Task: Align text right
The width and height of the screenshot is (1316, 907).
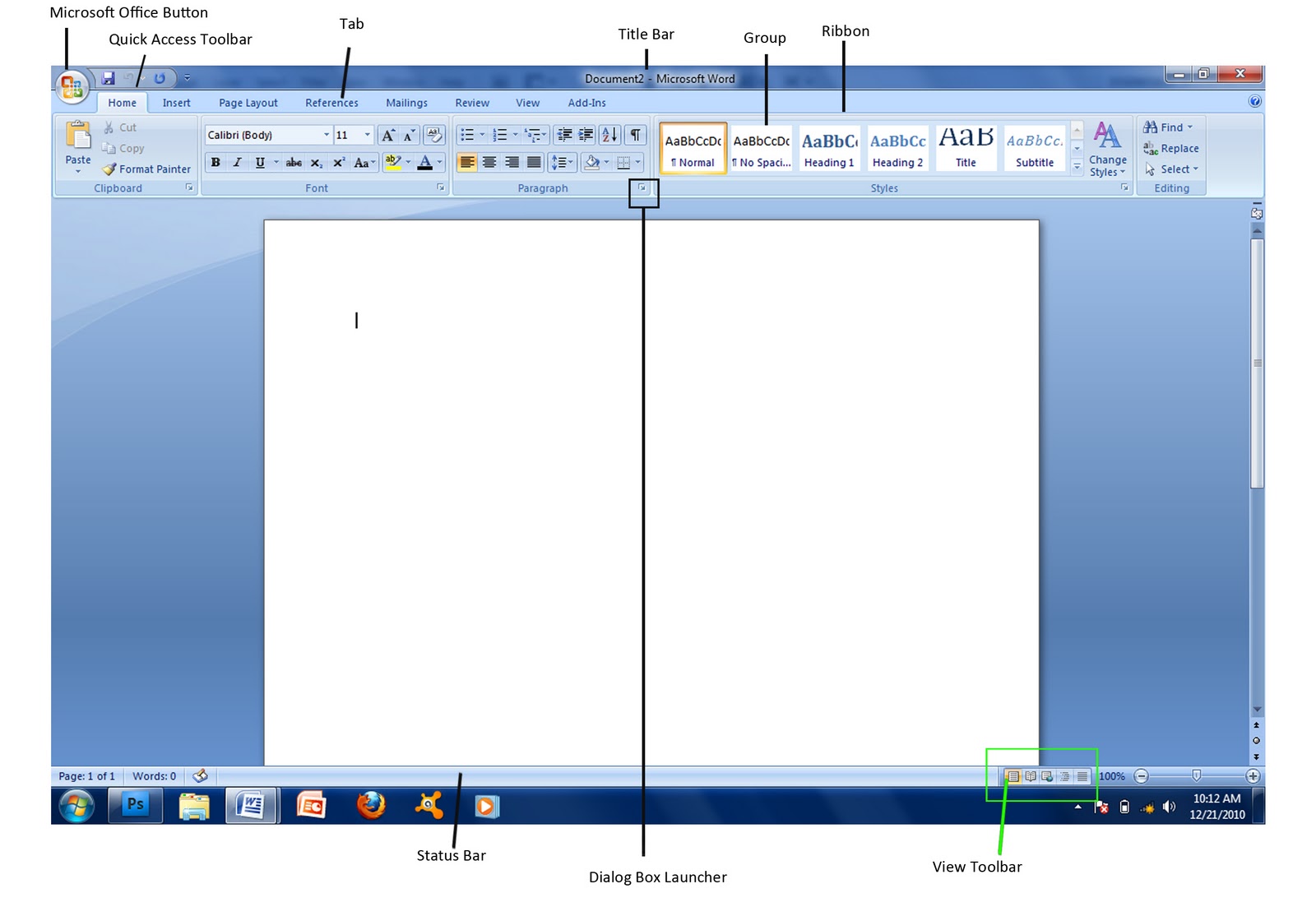Action: point(512,162)
